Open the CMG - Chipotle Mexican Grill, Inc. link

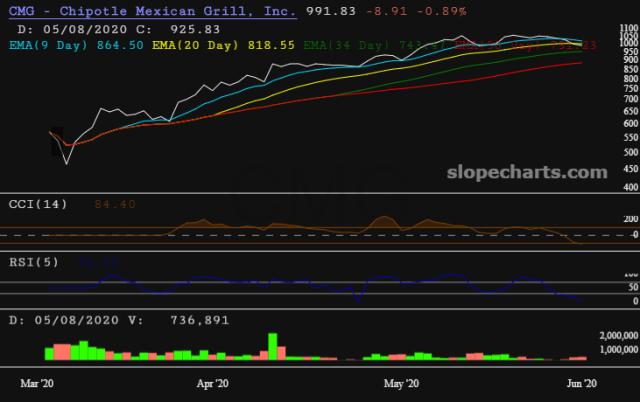150,11
